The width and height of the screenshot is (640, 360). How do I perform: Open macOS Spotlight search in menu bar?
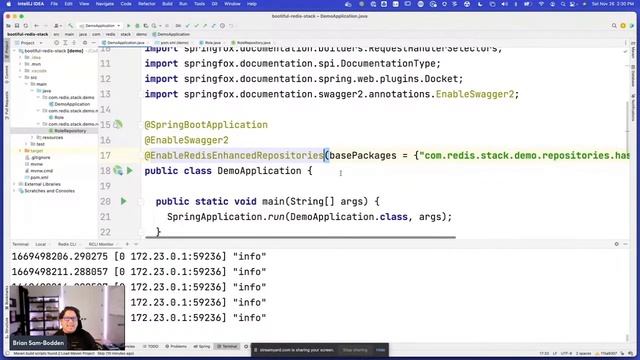point(563,4)
